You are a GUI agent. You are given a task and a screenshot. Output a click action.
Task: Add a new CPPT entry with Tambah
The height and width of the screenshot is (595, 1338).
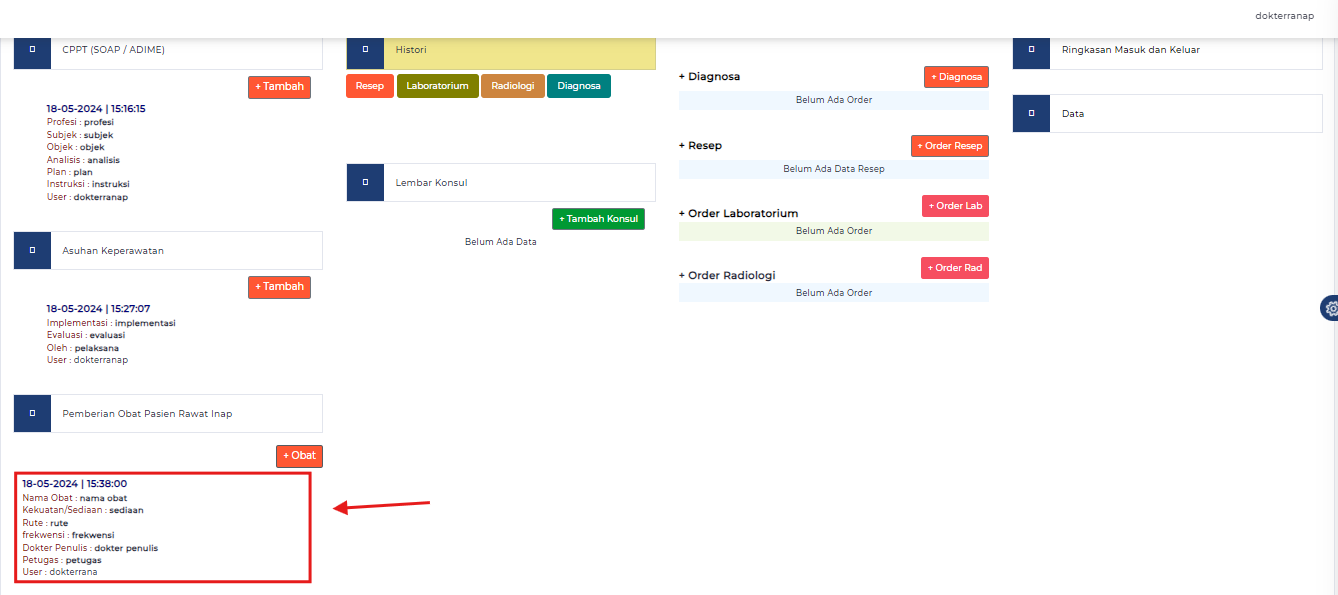point(279,87)
